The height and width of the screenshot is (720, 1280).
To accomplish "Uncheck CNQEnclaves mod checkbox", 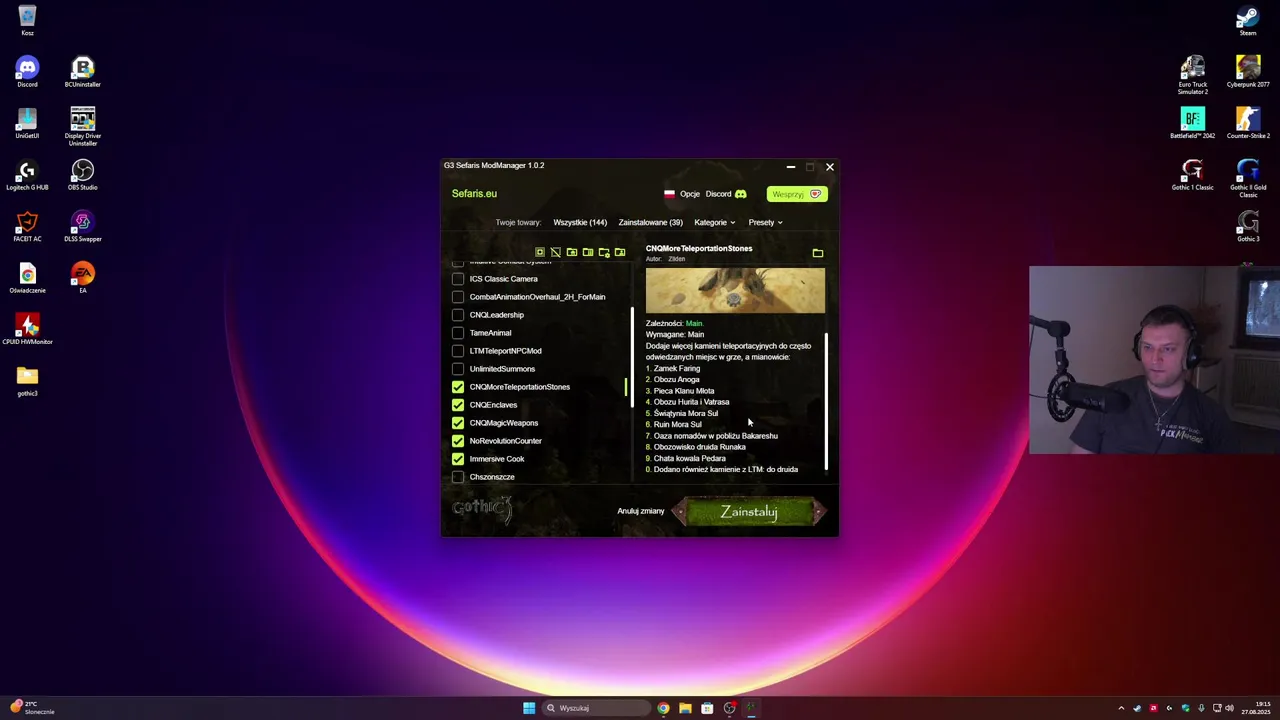I will [x=458, y=405].
